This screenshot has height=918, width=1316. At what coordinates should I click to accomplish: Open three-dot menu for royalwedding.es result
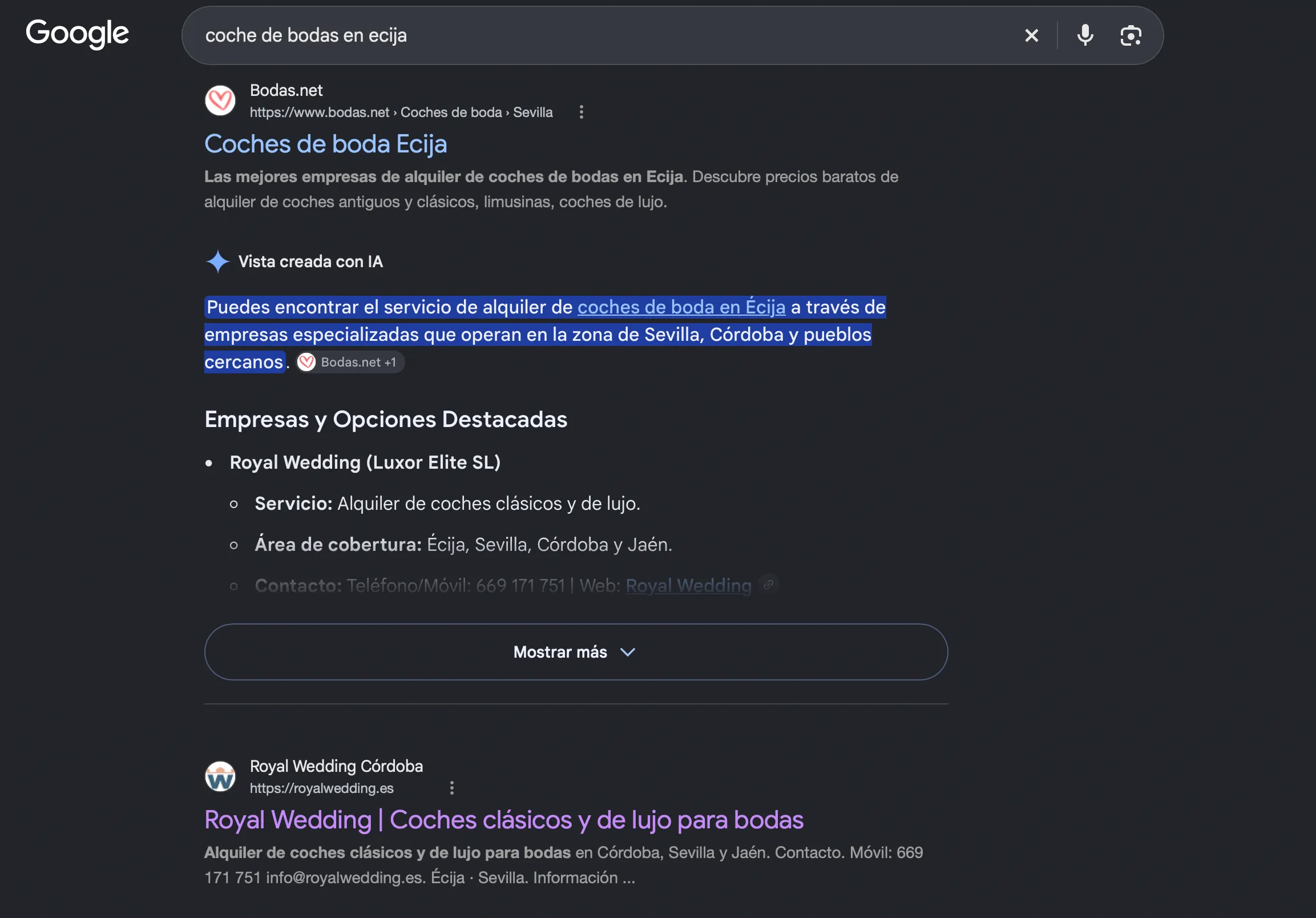(x=451, y=788)
